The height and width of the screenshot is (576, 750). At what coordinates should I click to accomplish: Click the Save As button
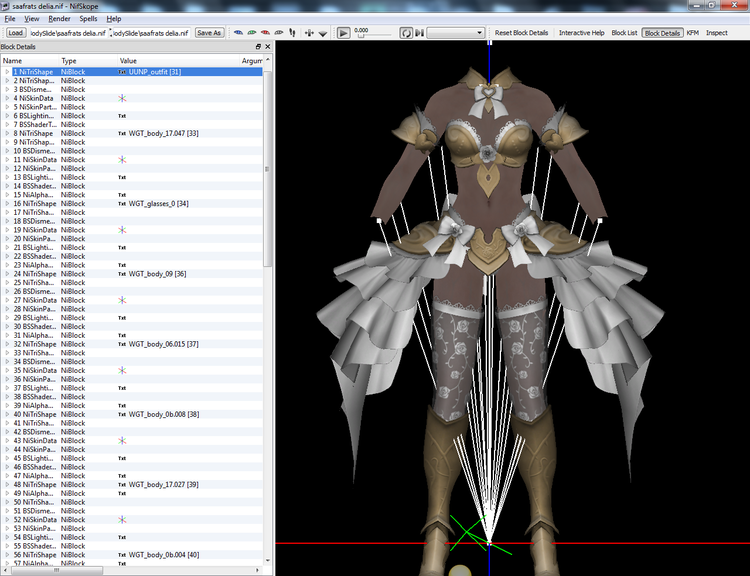tap(209, 33)
